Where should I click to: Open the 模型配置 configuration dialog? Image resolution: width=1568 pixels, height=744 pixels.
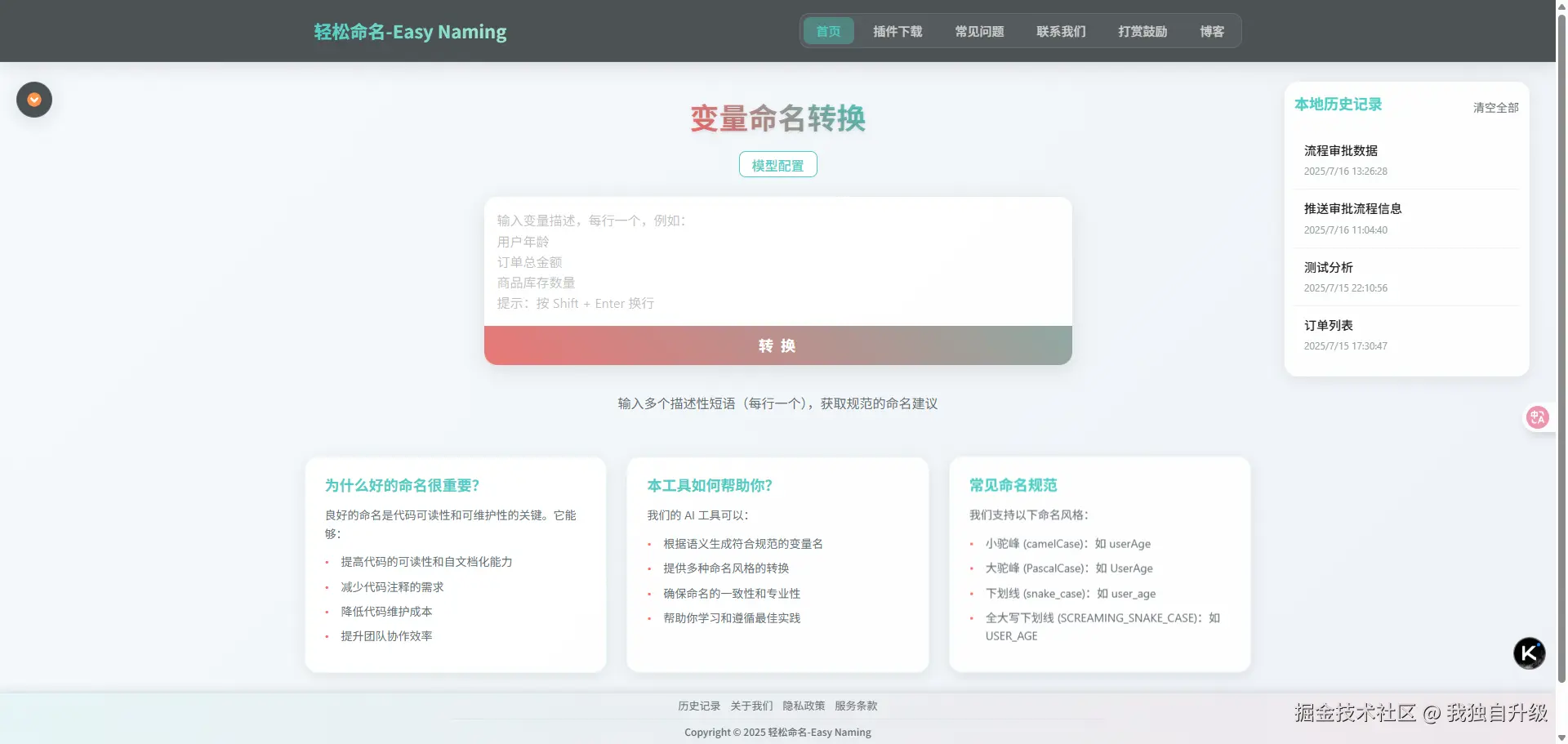[777, 164]
